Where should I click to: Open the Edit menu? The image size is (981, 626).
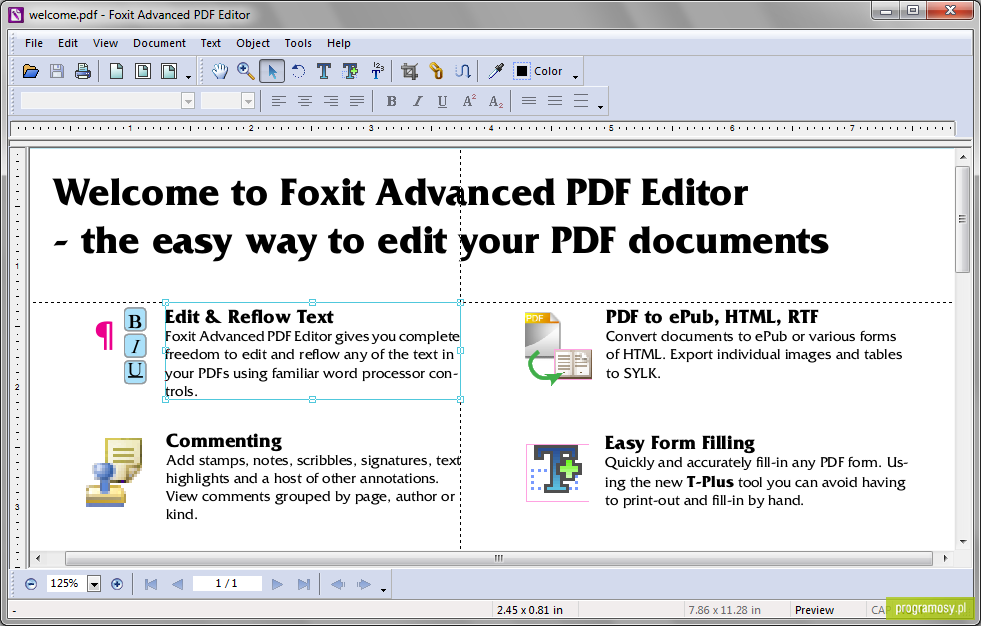click(68, 43)
